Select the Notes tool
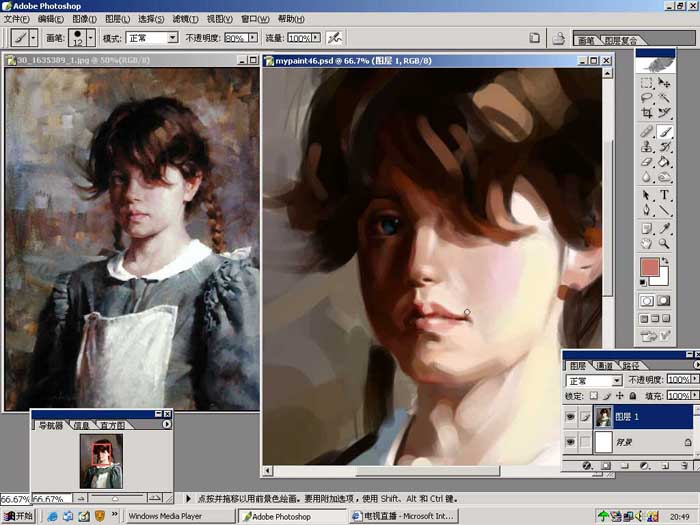The height and width of the screenshot is (525, 700). pos(646,229)
